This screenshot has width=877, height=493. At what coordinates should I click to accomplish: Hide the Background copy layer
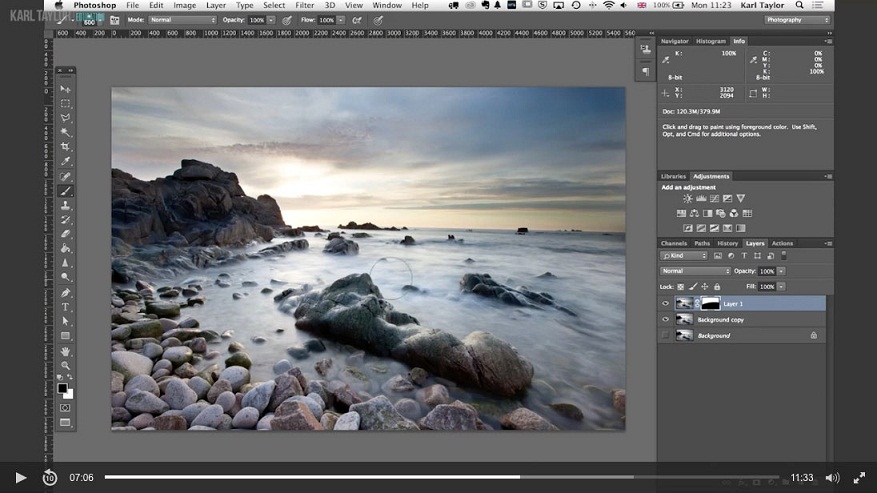click(666, 319)
